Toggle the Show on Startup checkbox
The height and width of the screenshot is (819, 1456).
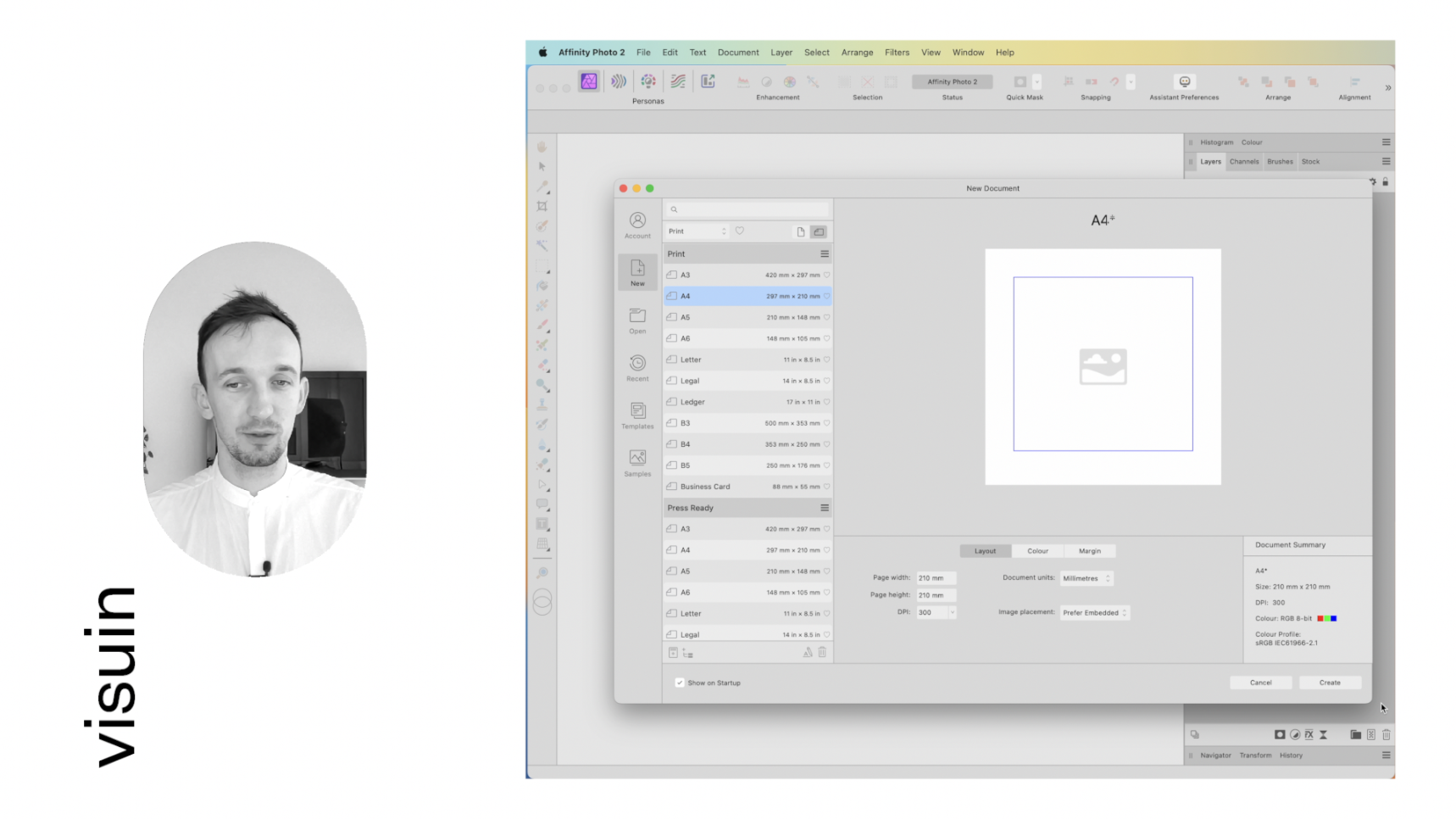(680, 682)
